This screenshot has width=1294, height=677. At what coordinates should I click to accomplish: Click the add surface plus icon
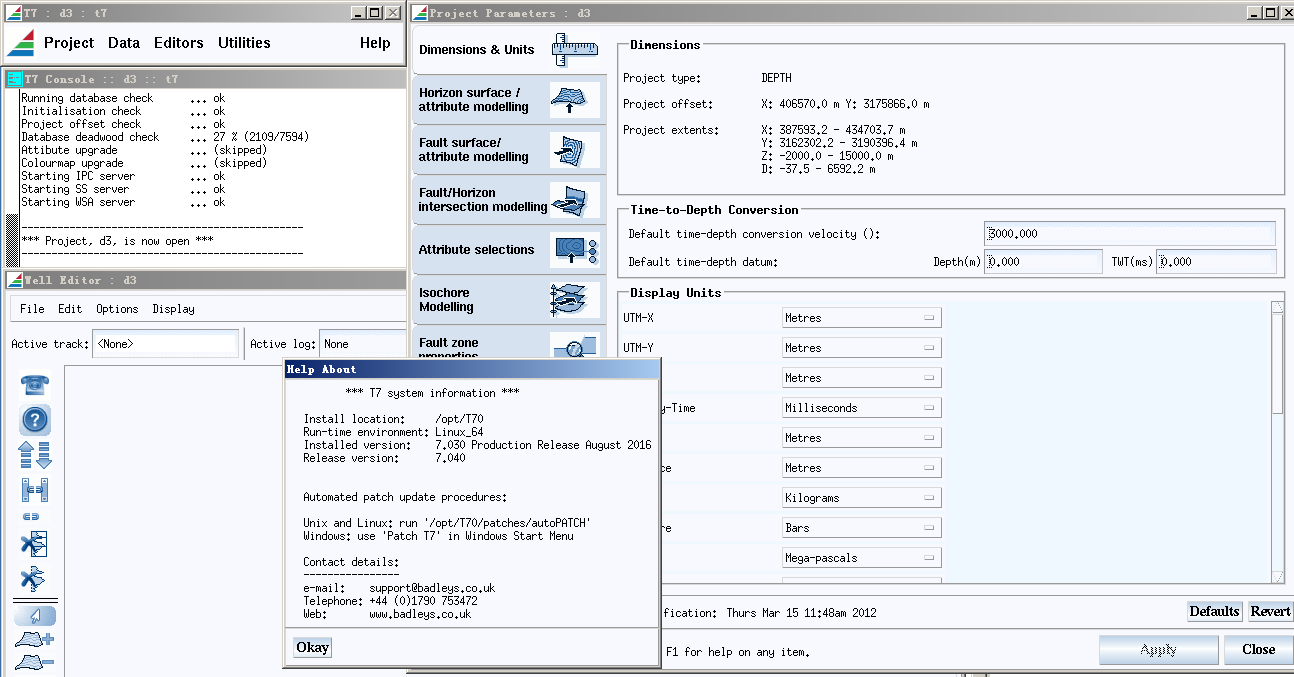pyautogui.click(x=35, y=639)
